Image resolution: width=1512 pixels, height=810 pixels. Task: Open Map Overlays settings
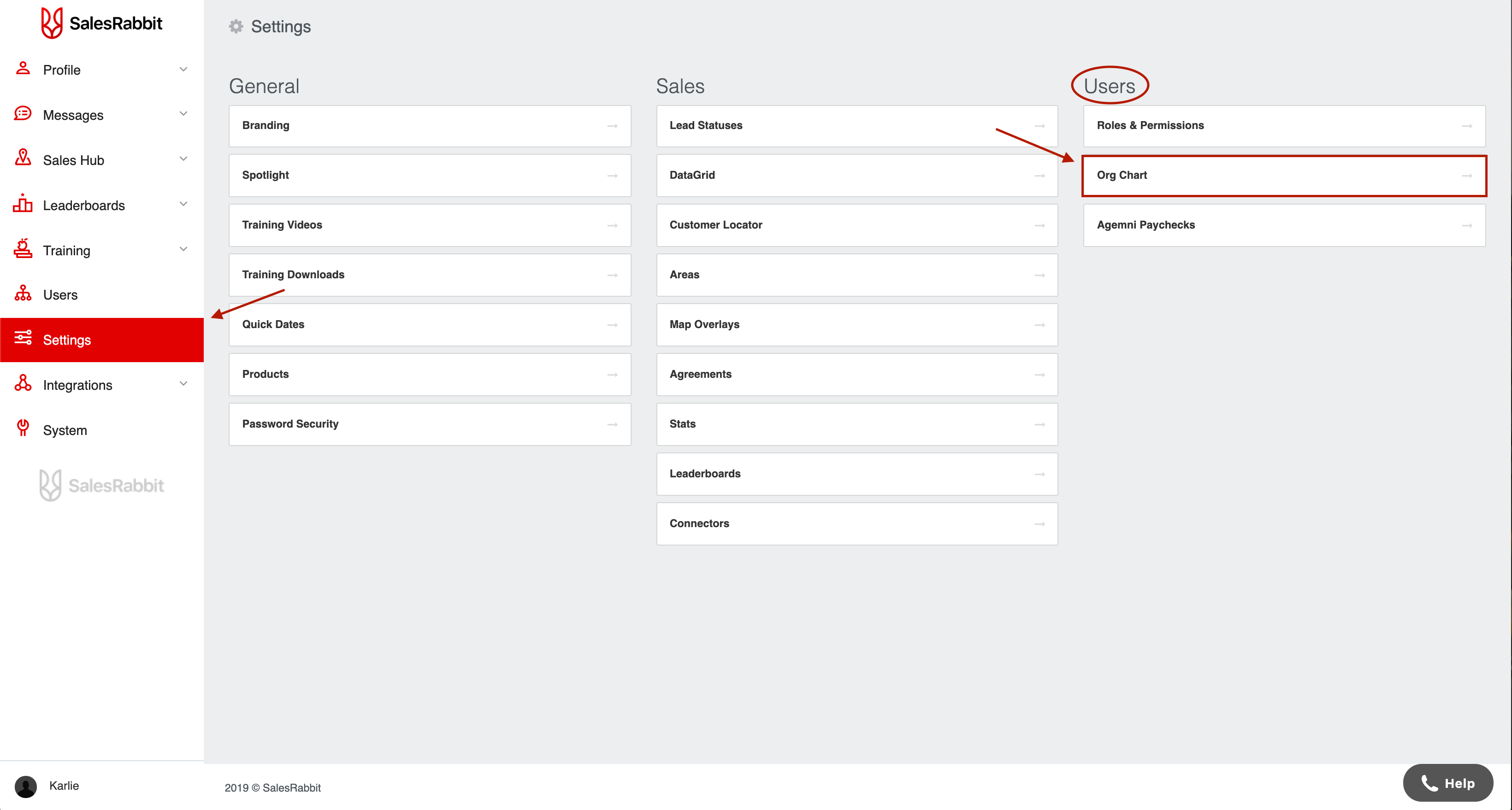tap(857, 325)
